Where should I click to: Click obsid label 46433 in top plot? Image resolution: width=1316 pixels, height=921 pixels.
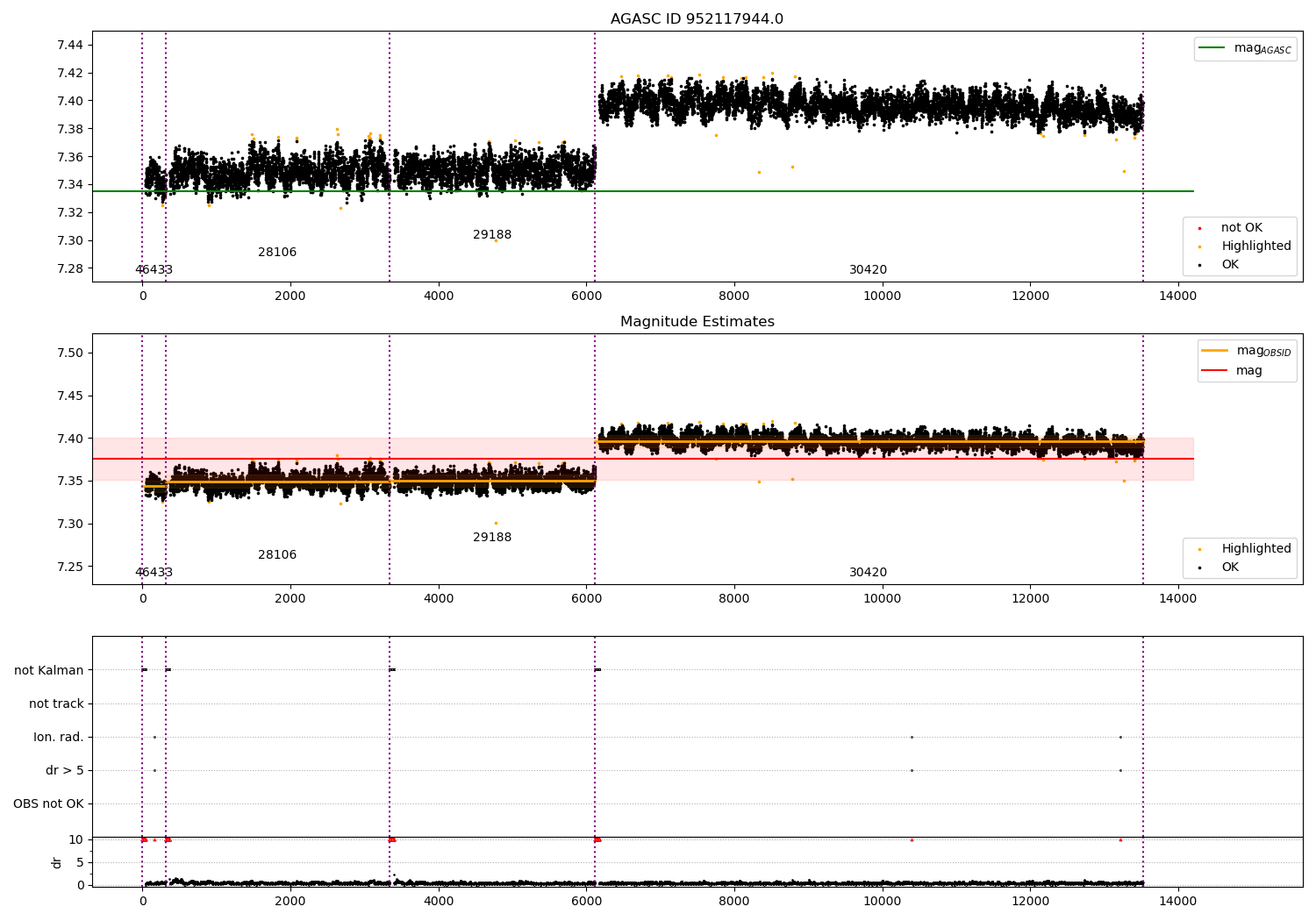[154, 270]
